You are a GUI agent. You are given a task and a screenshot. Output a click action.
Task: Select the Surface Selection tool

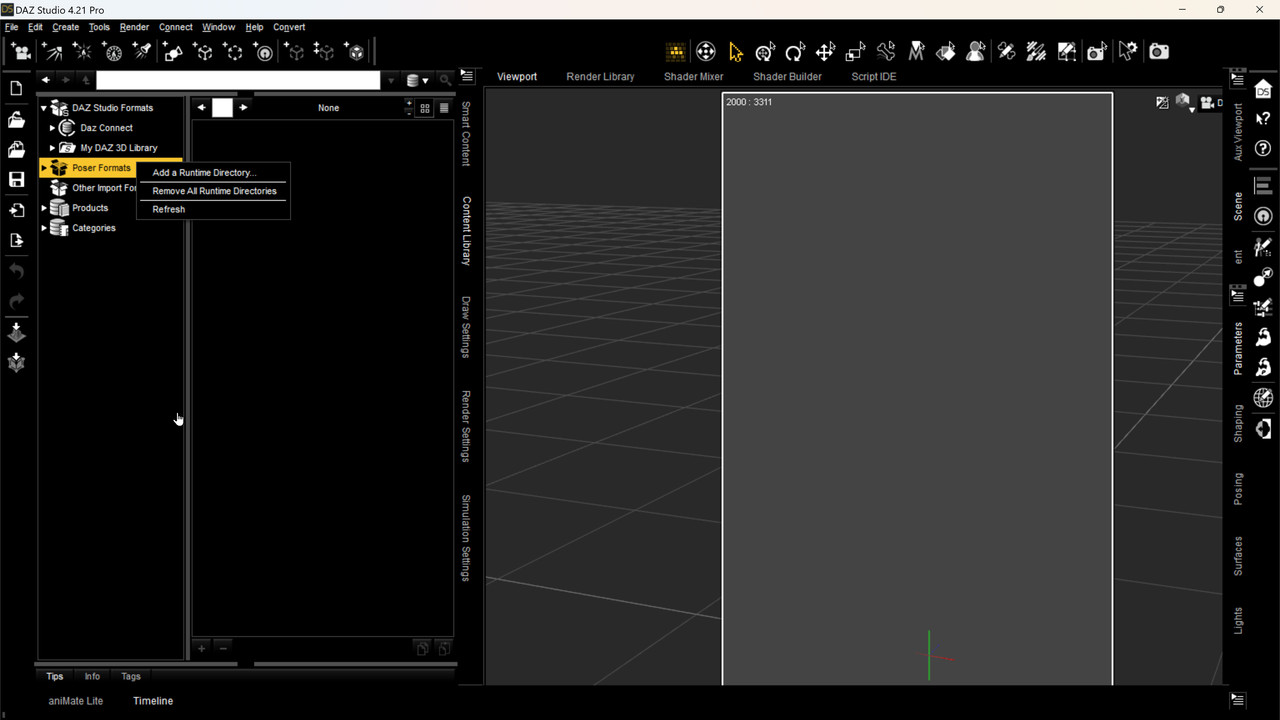pos(946,52)
